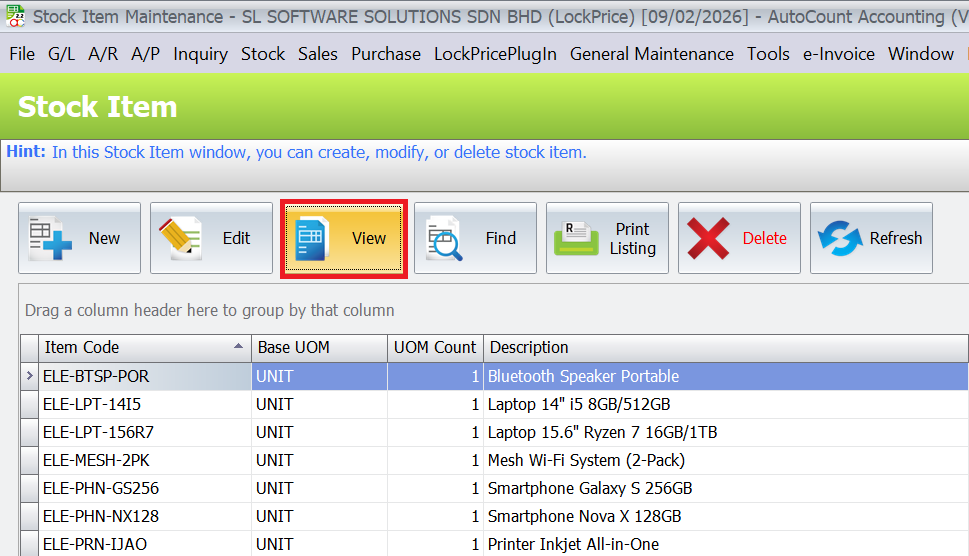Screen dimensions: 969x556
Task: Click row indicator for ELE-BTSP-POR
Action: (x=30, y=376)
